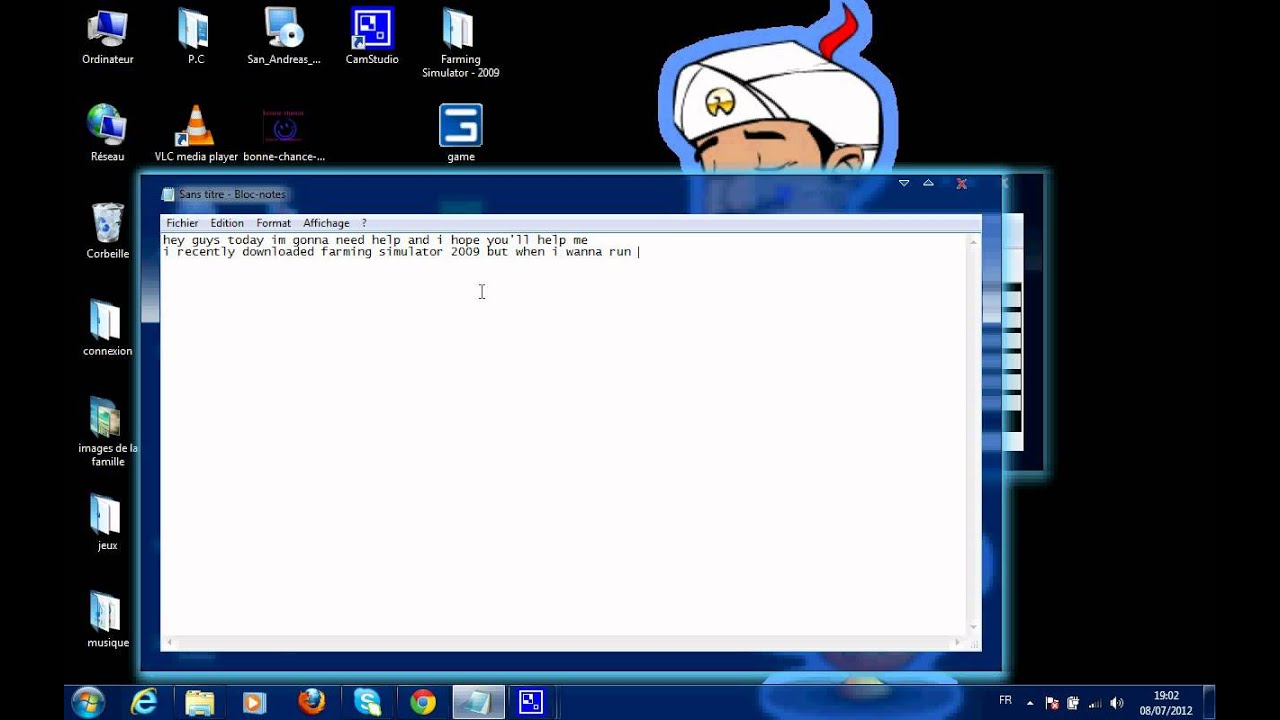
Task: Switch to CamStudio taskbar button
Action: point(530,702)
